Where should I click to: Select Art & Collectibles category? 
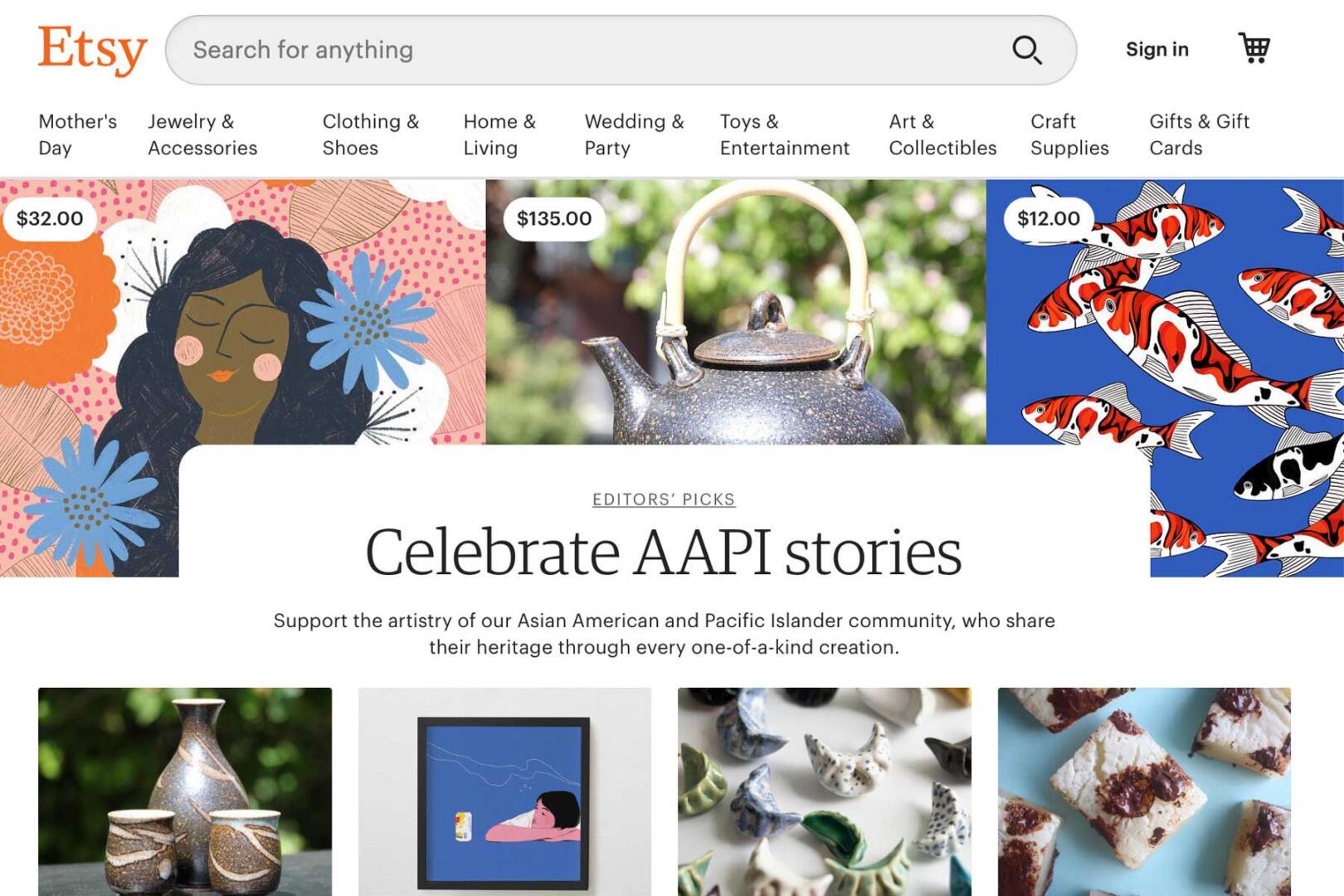pyautogui.click(x=942, y=134)
